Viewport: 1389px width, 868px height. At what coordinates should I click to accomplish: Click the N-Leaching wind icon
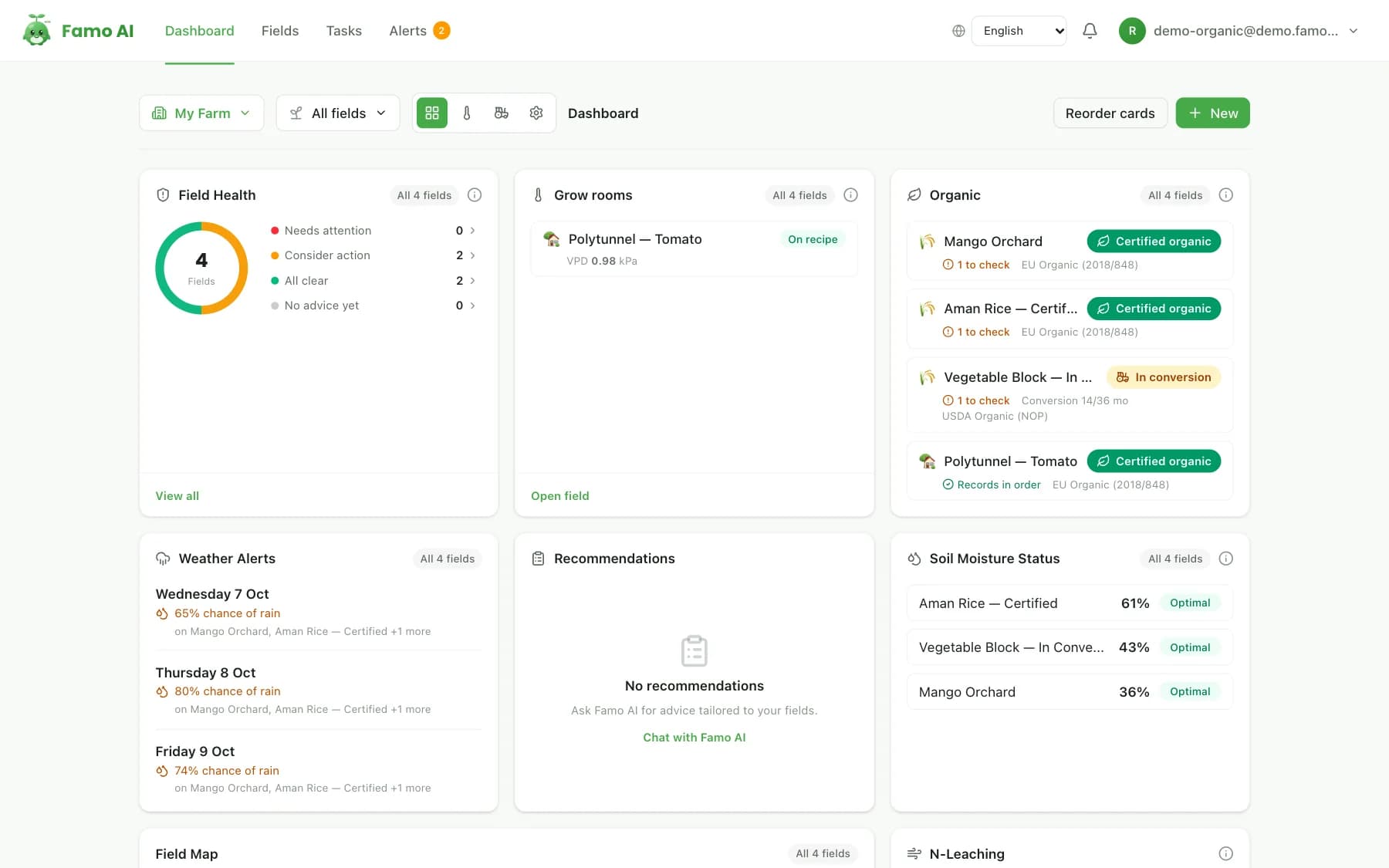(x=914, y=853)
